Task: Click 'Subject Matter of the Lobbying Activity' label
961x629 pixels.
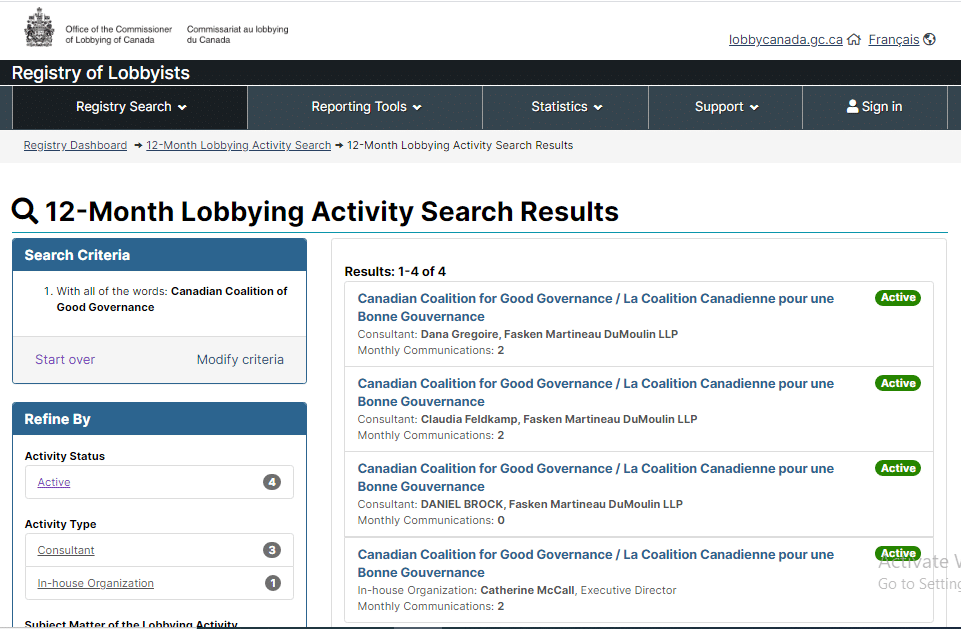Action: (131, 624)
